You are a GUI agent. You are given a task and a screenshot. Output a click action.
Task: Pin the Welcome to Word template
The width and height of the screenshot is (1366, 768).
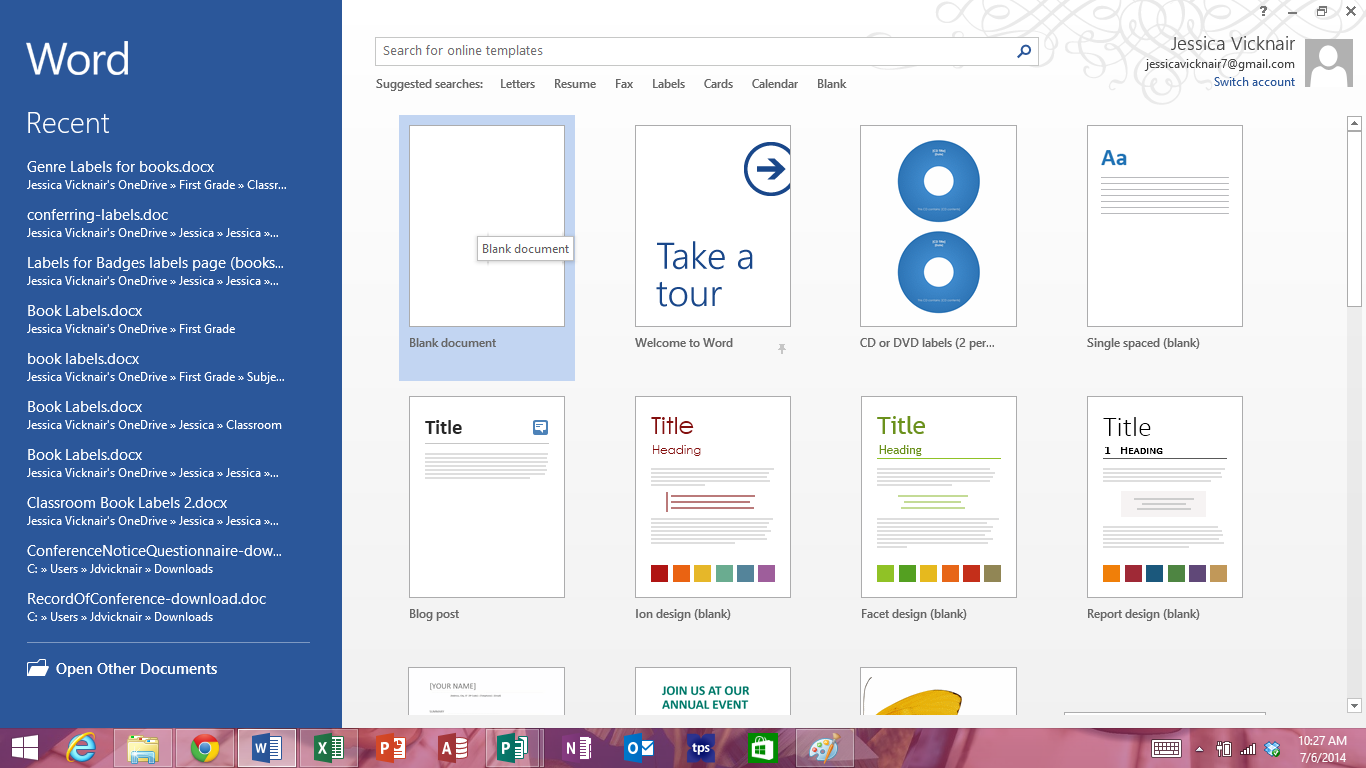coord(781,347)
